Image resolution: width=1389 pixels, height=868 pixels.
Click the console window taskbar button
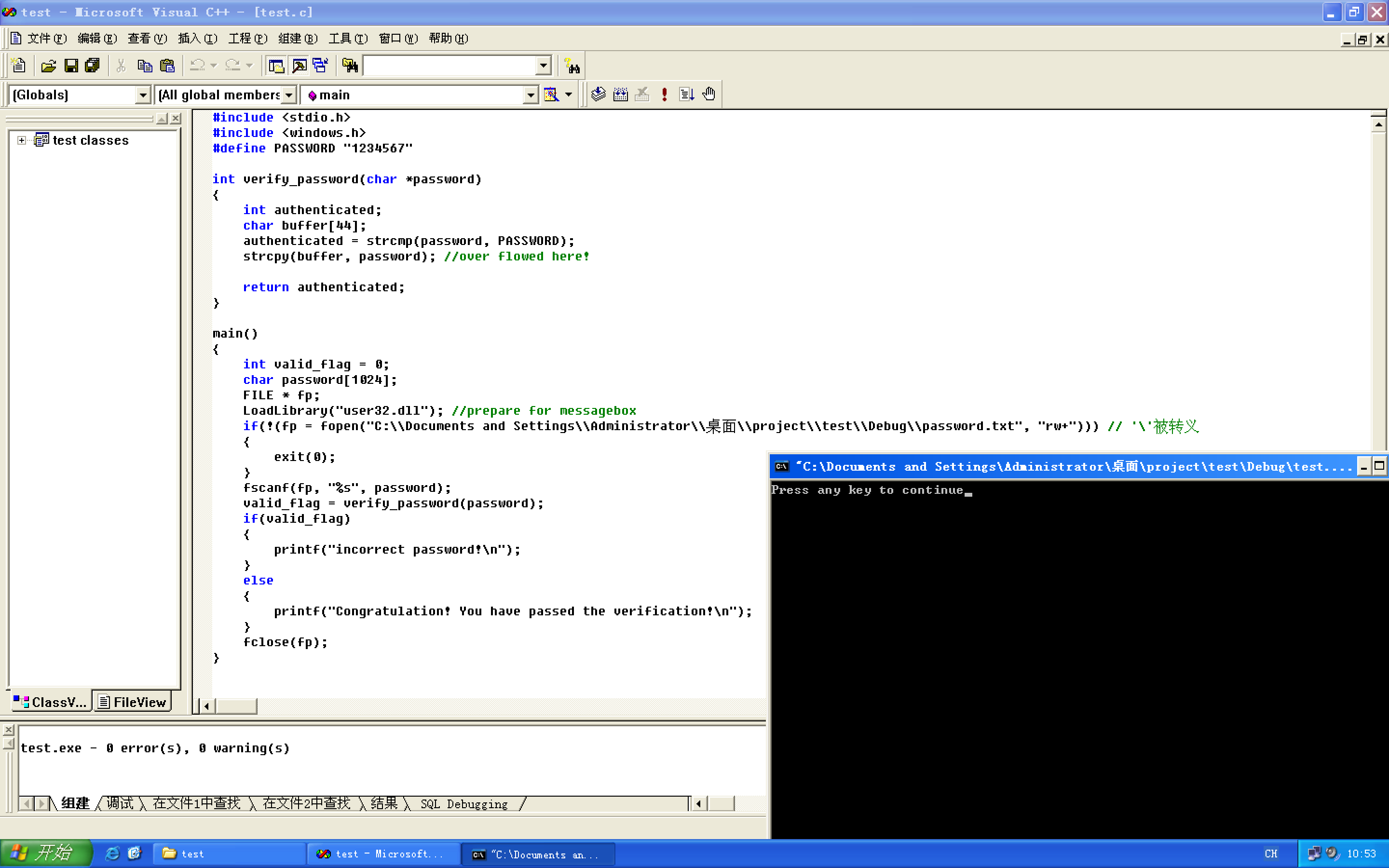point(537,854)
